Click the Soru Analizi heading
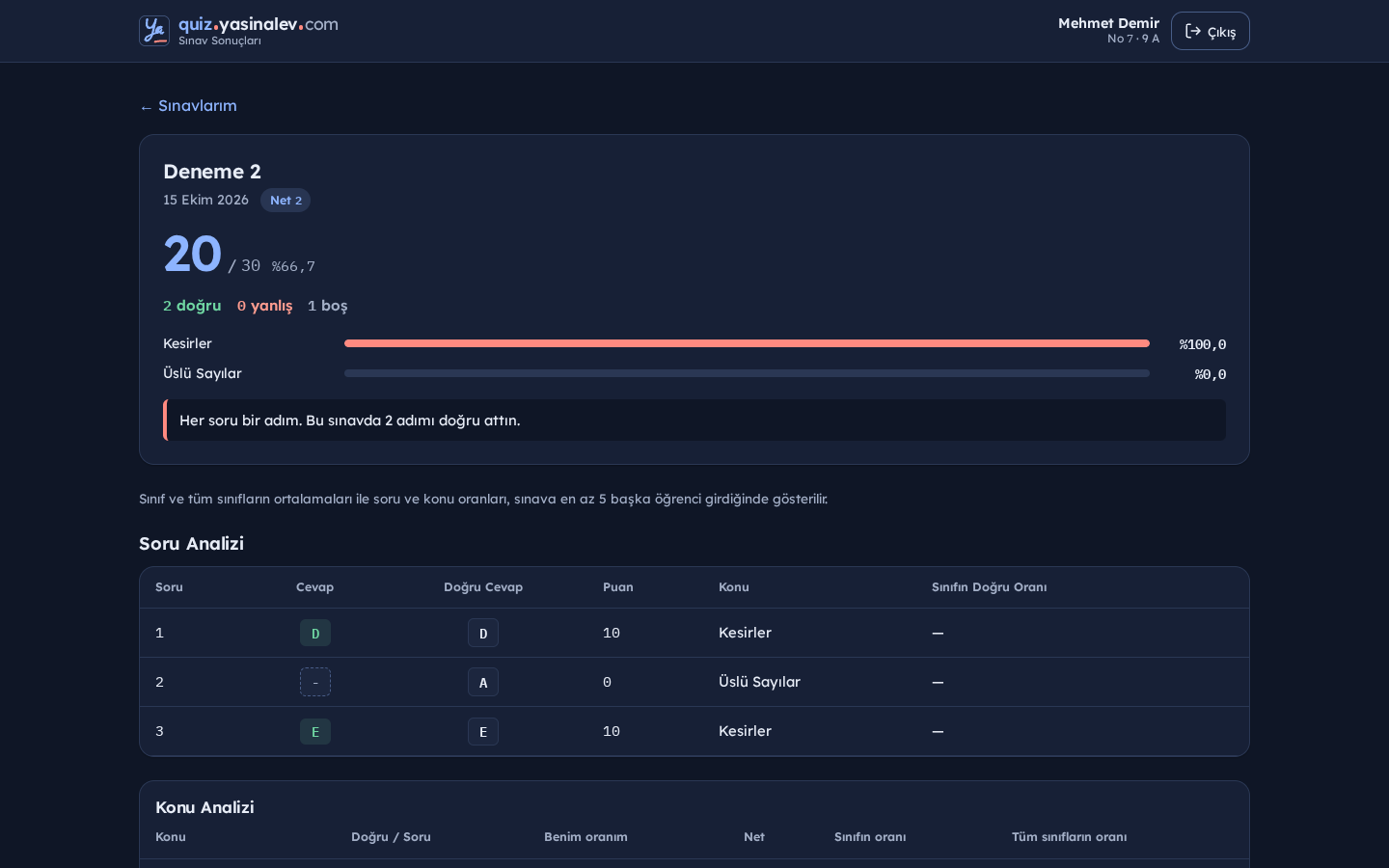The image size is (1389, 868). click(191, 544)
